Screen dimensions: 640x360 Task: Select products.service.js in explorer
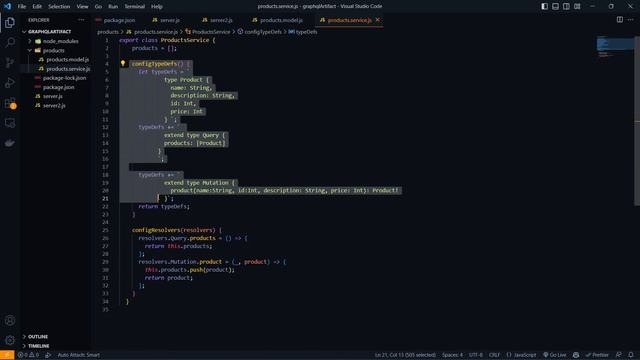coord(68,69)
